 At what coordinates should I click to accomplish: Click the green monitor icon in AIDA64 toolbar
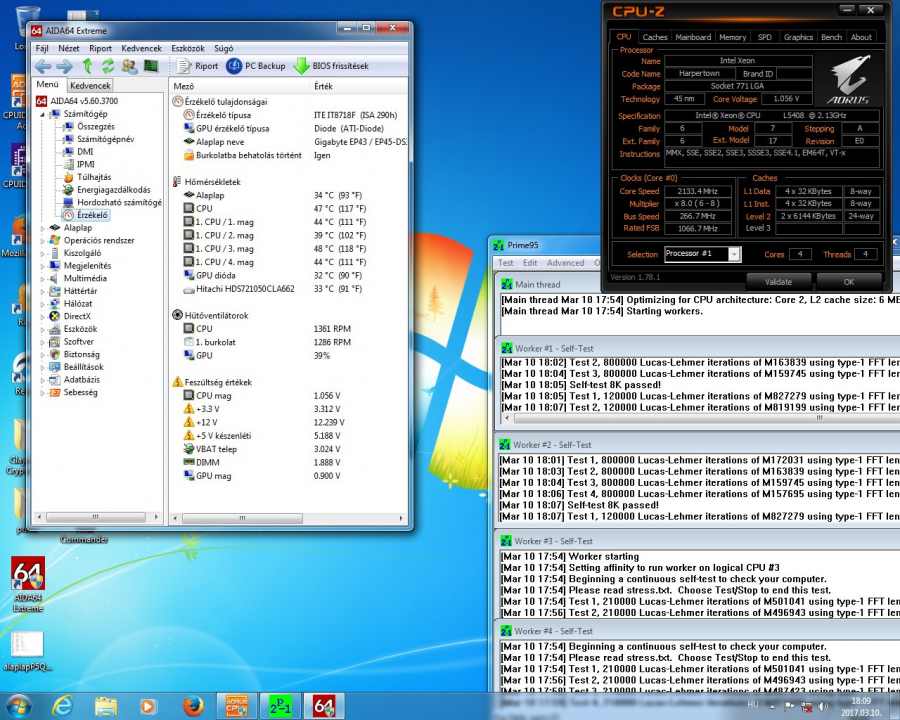[151, 66]
